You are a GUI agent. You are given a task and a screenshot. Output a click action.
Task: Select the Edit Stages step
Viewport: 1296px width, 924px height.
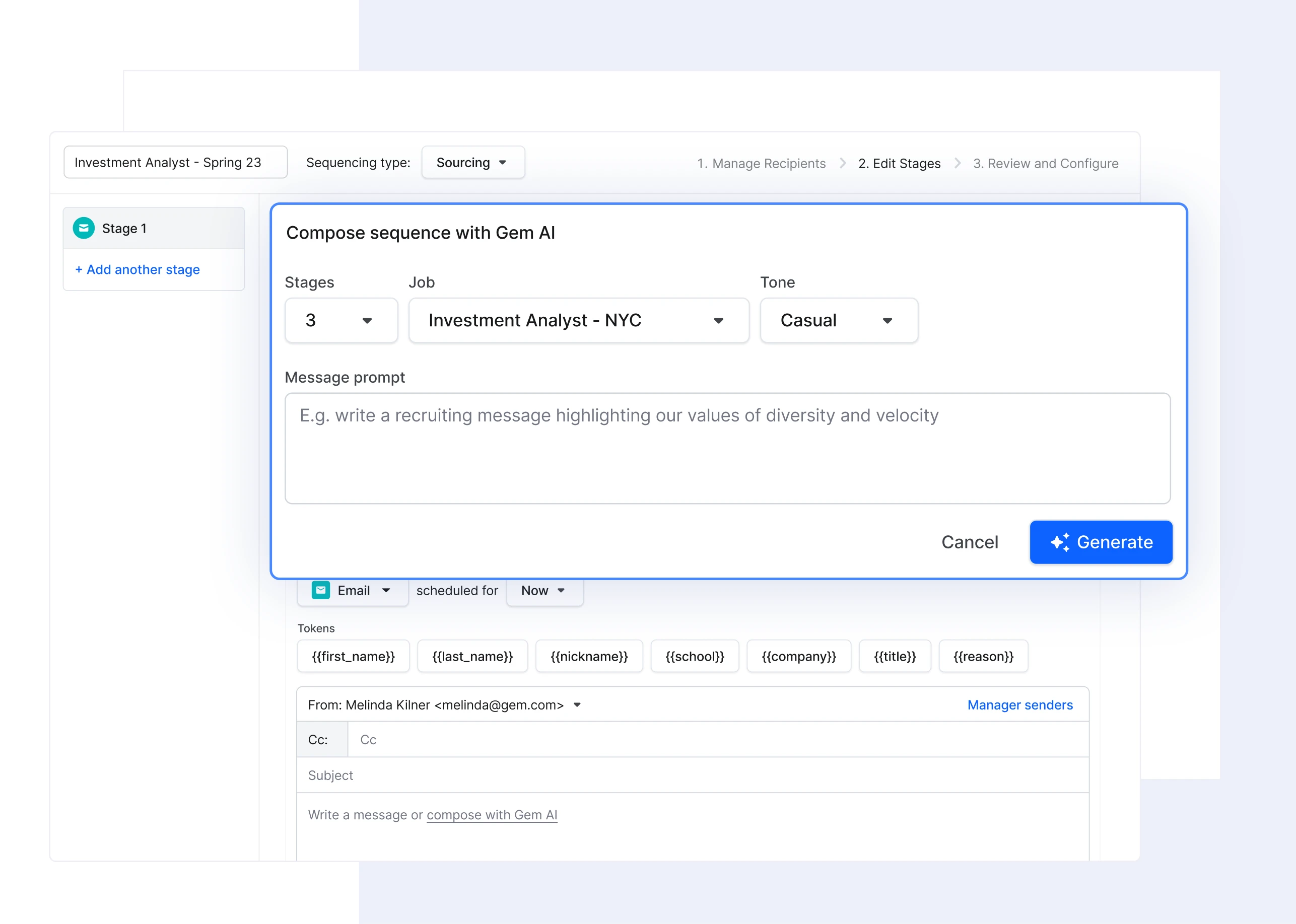pos(899,164)
